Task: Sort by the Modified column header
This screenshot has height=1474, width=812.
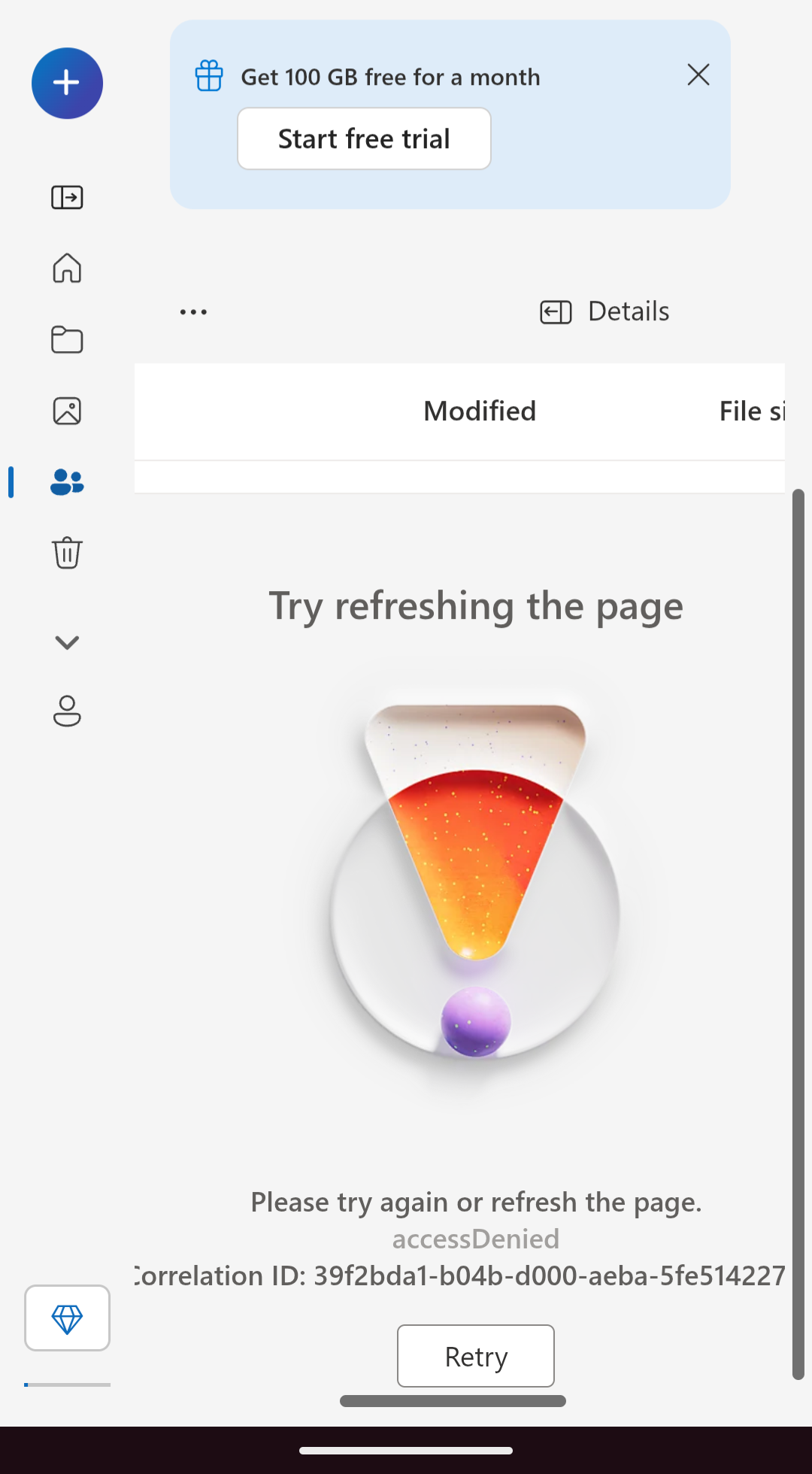Action: pyautogui.click(x=480, y=411)
